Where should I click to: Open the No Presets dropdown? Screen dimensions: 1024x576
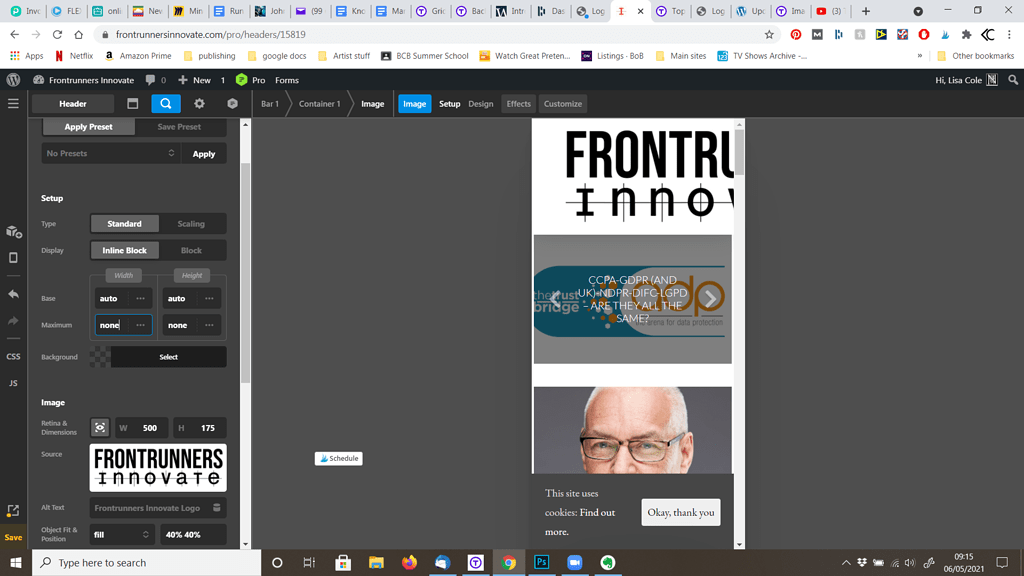click(x=110, y=153)
